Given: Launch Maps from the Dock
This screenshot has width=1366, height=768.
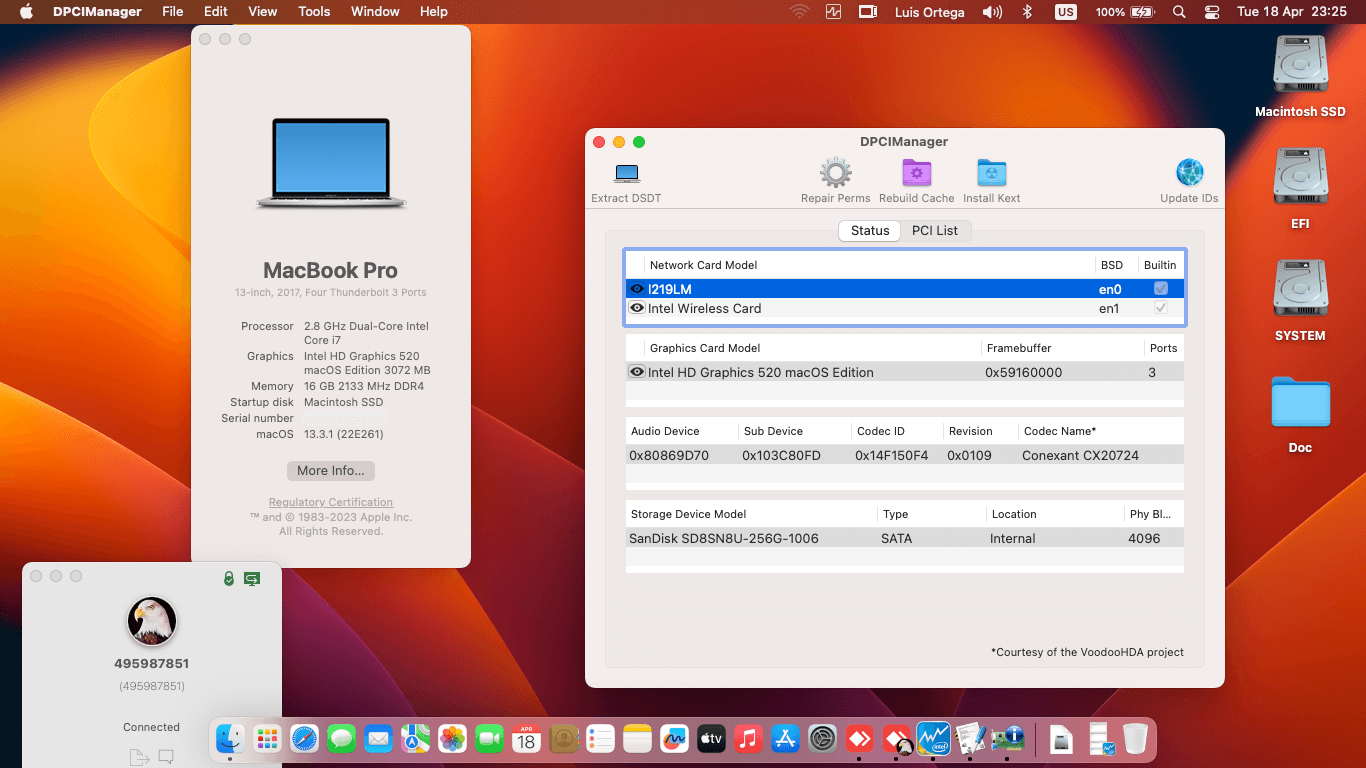Looking at the screenshot, I should [416, 739].
